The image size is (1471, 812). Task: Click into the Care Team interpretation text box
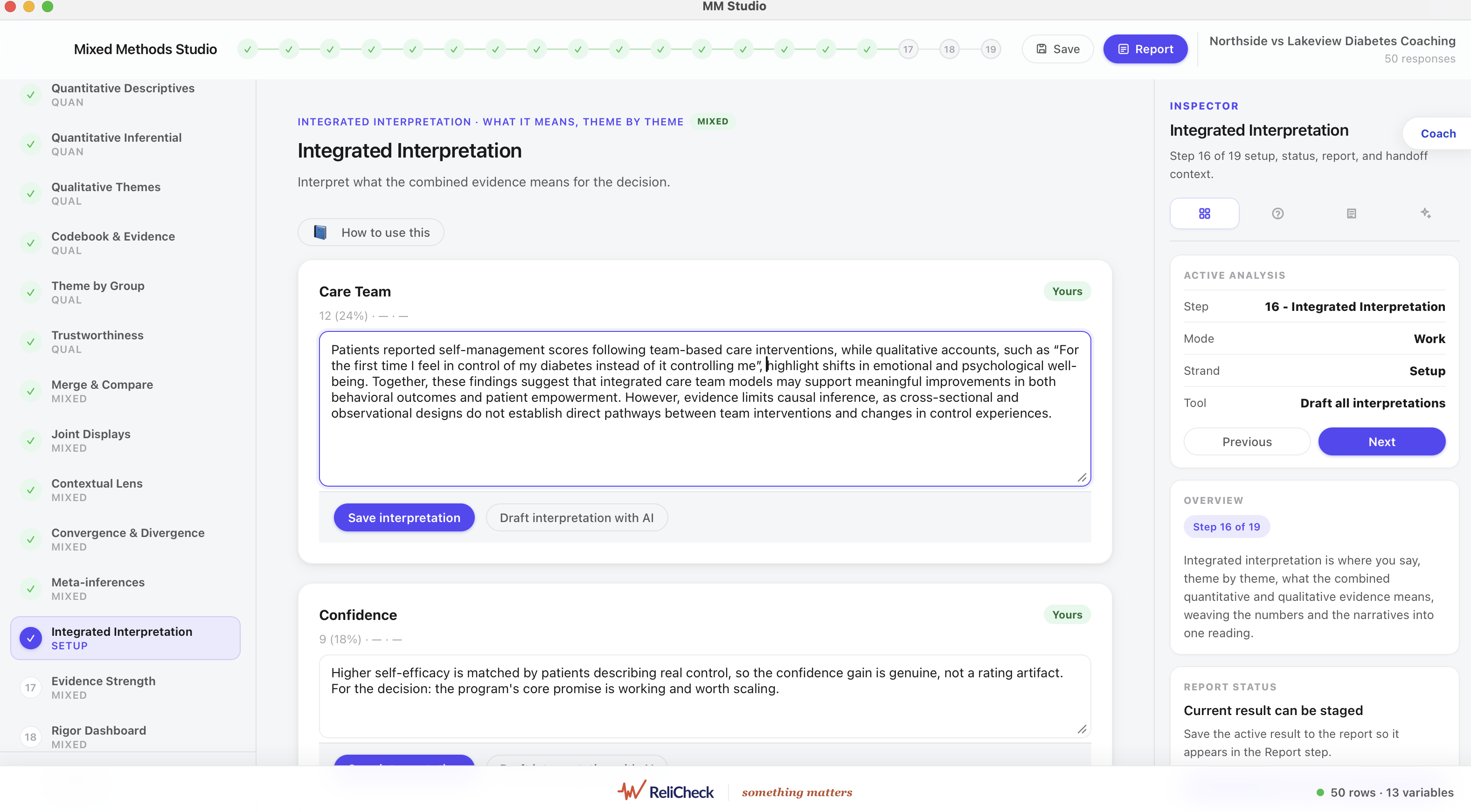[705, 409]
